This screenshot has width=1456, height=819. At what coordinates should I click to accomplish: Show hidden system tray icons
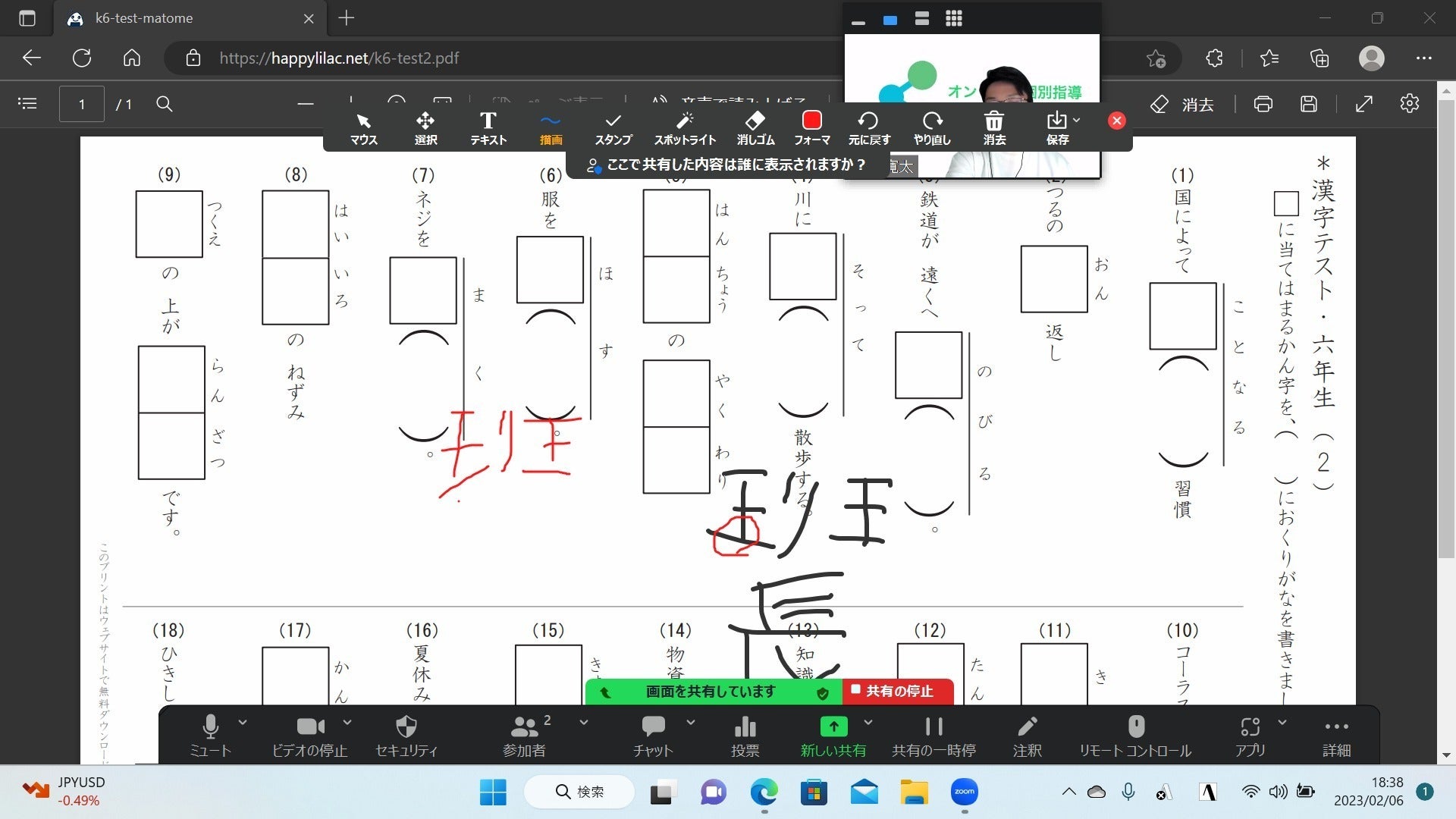tap(1068, 792)
